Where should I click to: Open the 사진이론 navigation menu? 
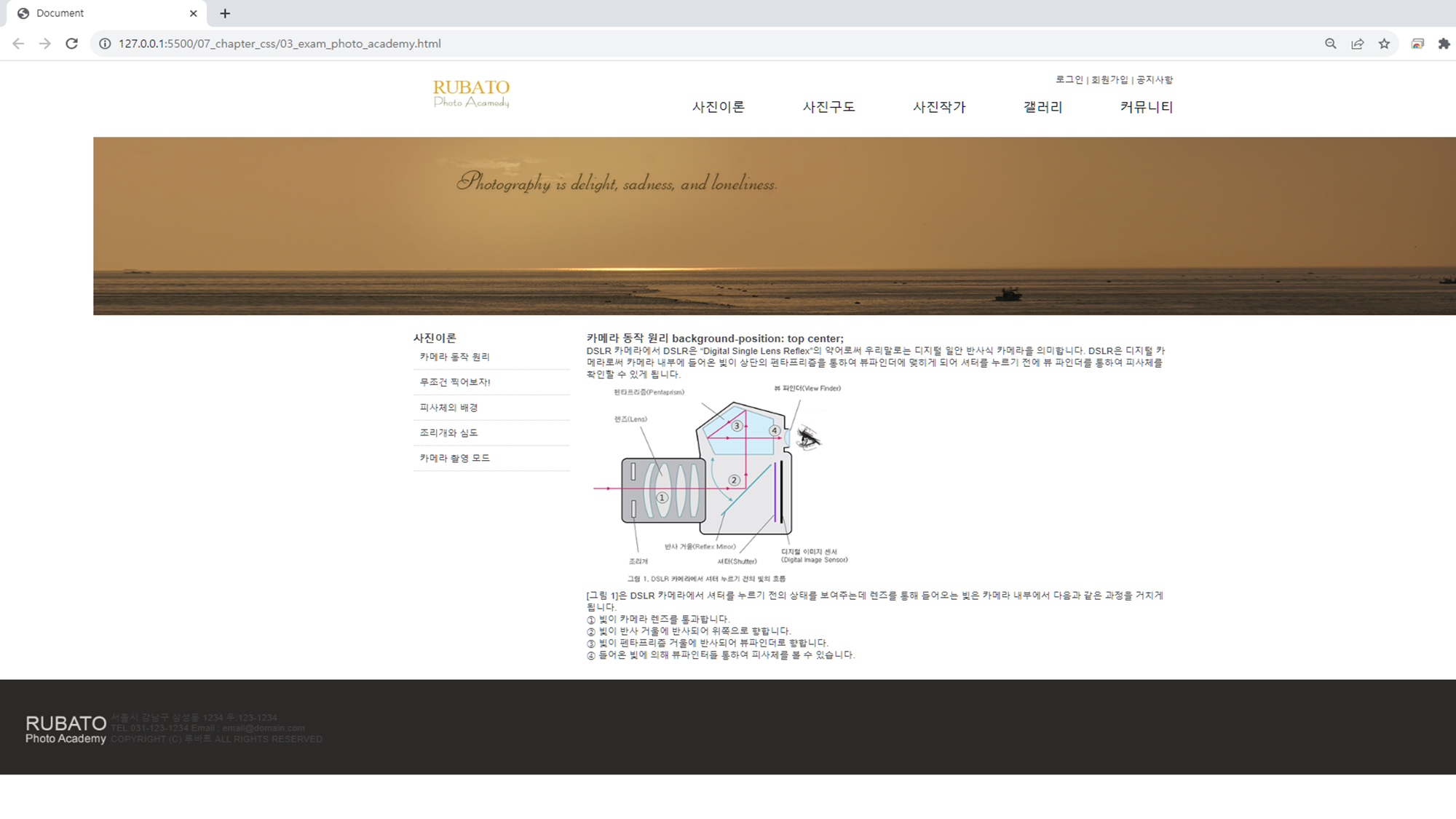click(718, 107)
